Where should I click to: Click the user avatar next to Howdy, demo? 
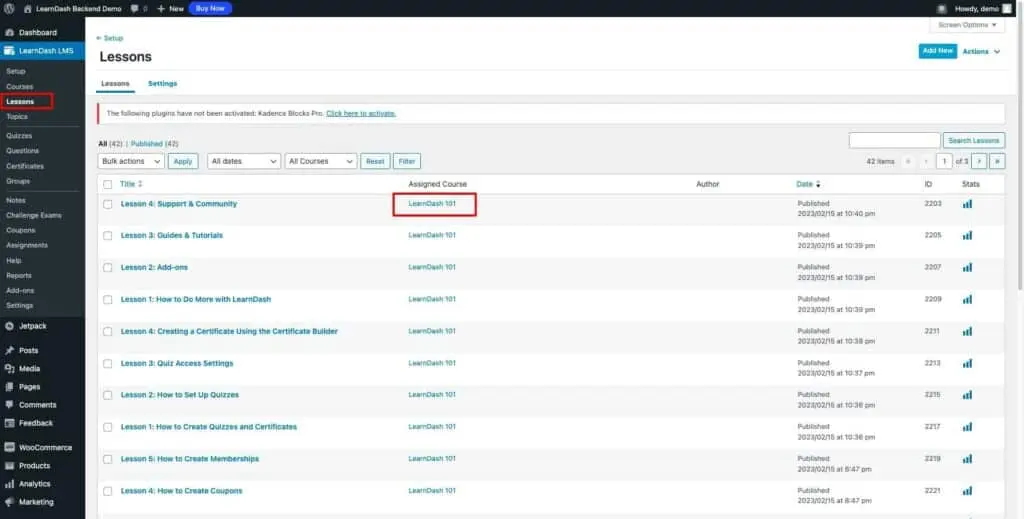pos(1006,8)
